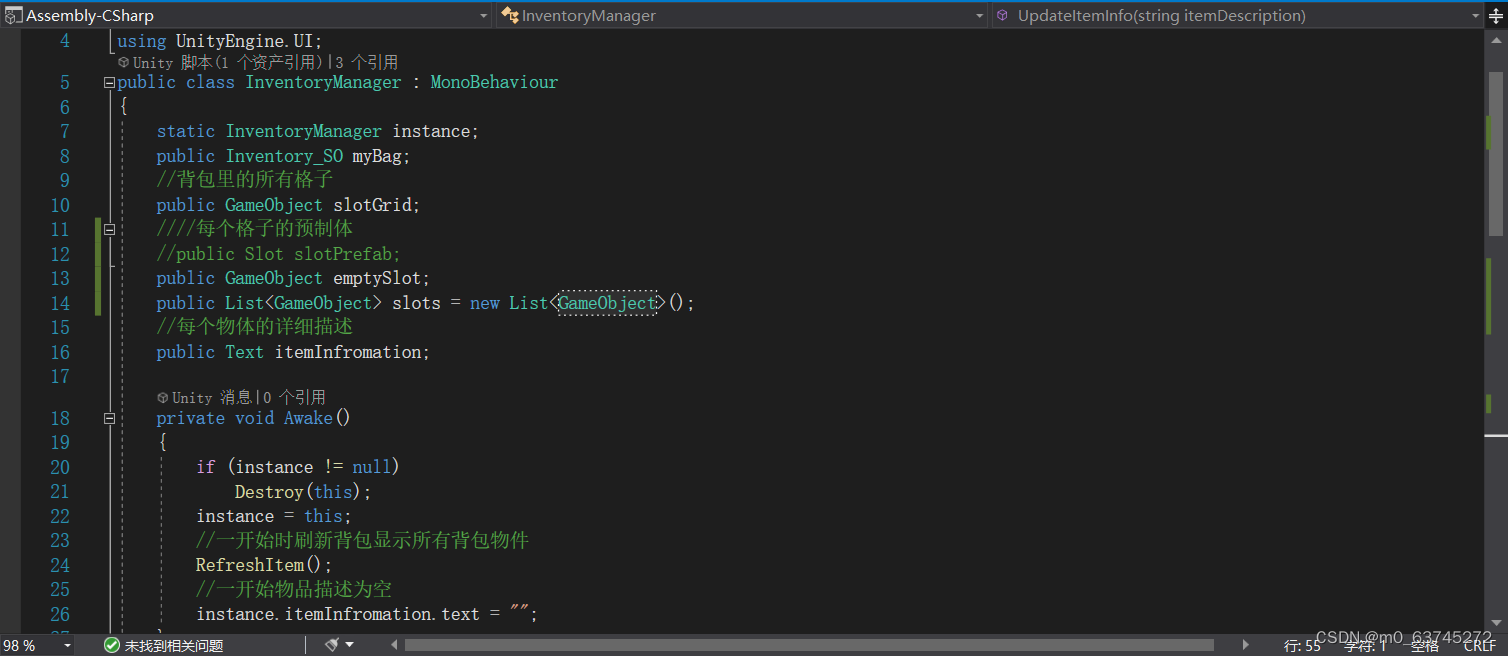The height and width of the screenshot is (656, 1508).
Task: Click the 'Inventory_SO' type on line 8
Action: tap(284, 156)
